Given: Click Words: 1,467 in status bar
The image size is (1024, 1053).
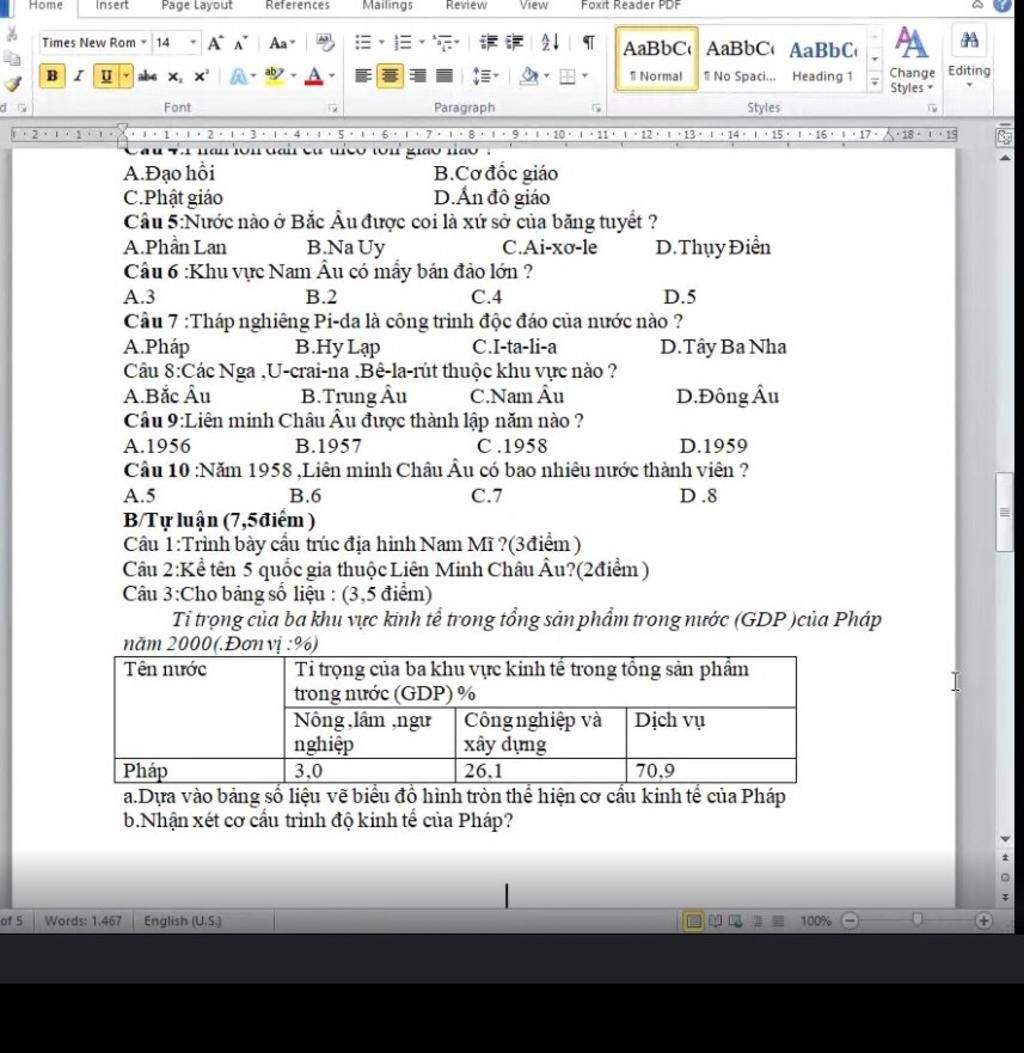Looking at the screenshot, I should [83, 921].
